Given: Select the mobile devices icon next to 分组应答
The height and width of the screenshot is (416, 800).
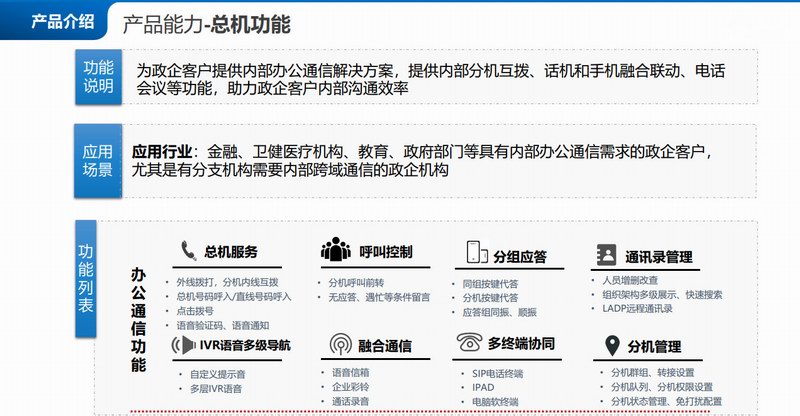Looking at the screenshot, I should (476, 252).
